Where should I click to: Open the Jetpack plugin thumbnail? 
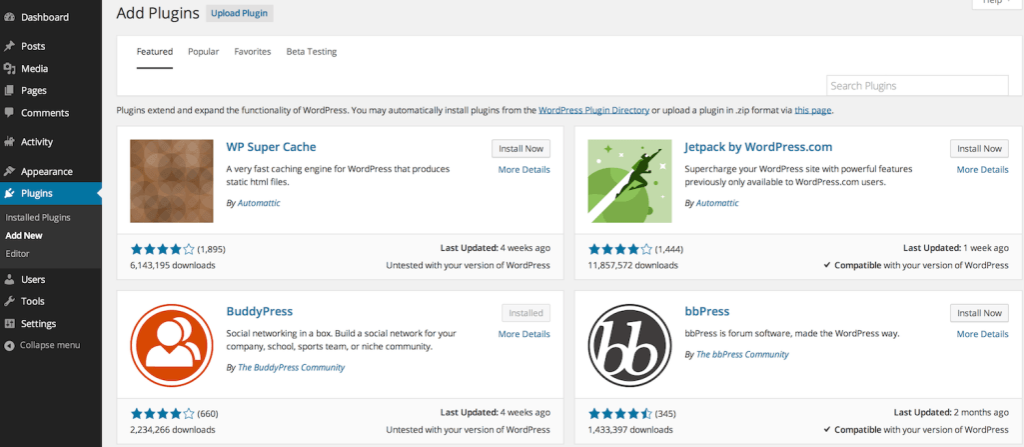point(630,181)
